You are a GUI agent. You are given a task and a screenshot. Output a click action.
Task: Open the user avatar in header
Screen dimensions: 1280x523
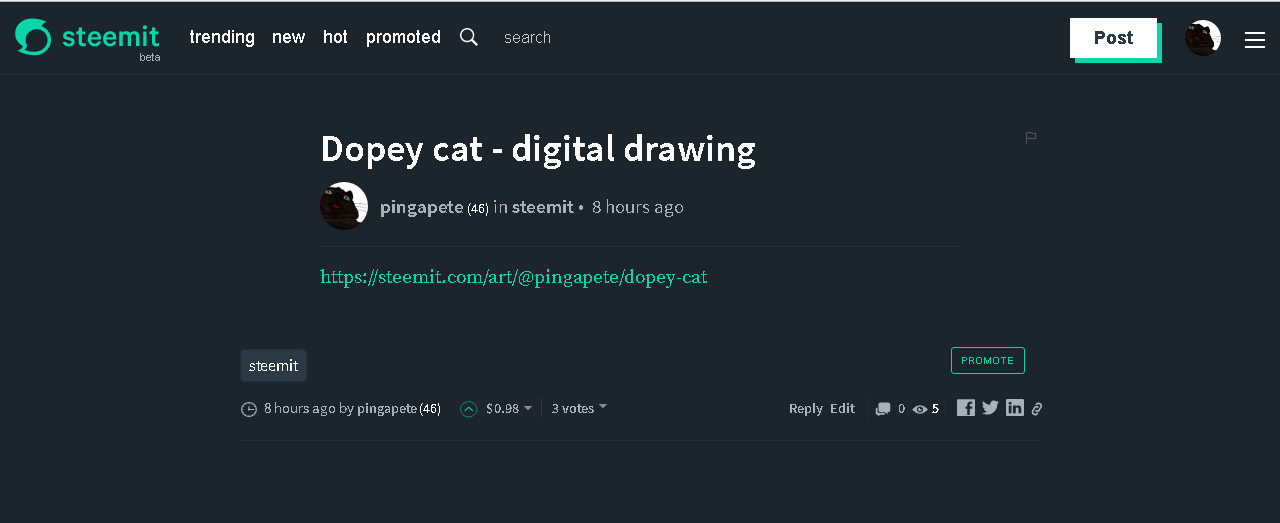[1202, 38]
